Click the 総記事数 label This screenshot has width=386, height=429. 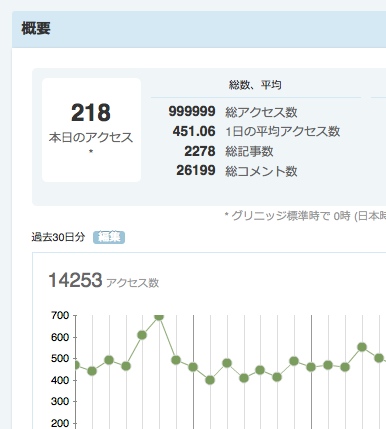coord(249,152)
